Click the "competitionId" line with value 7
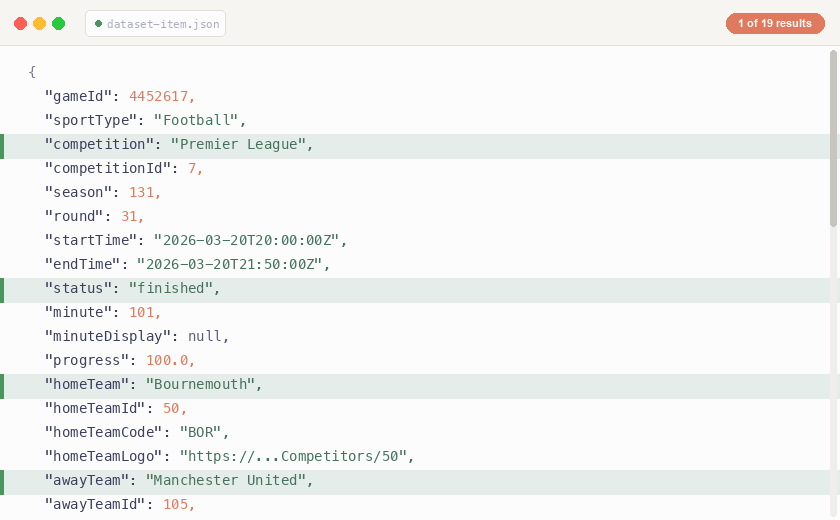 124,168
